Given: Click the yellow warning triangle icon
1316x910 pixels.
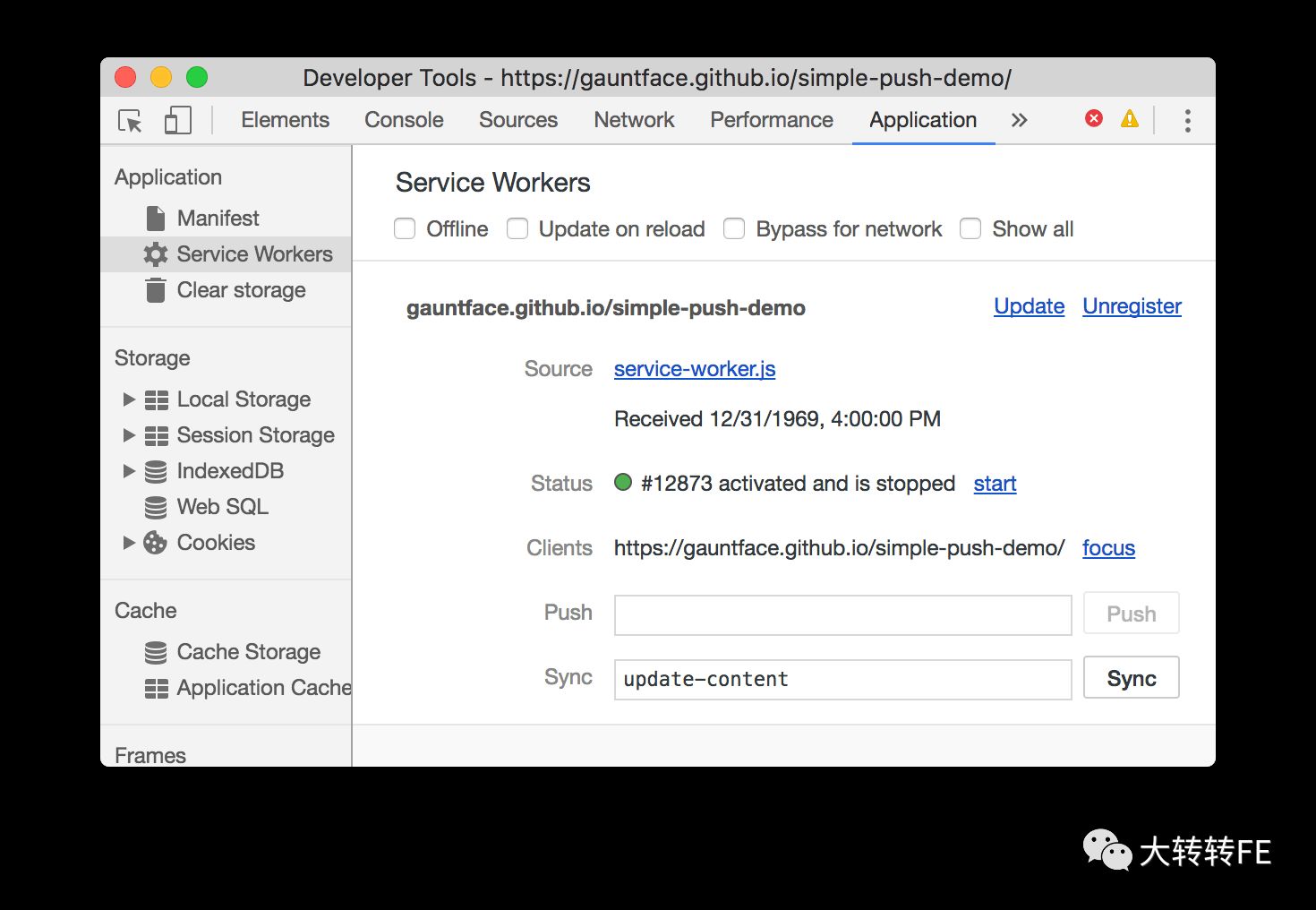Looking at the screenshot, I should pos(1130,118).
